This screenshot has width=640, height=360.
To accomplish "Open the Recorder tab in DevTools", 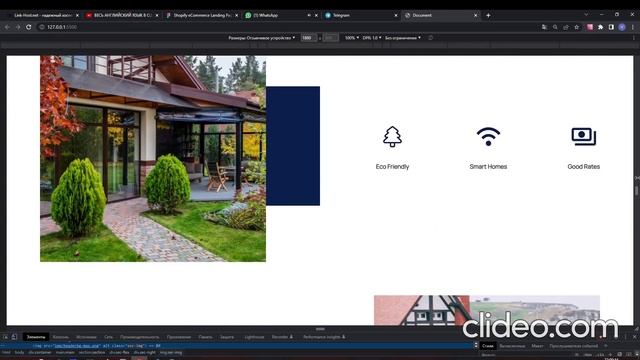I will pos(282,337).
